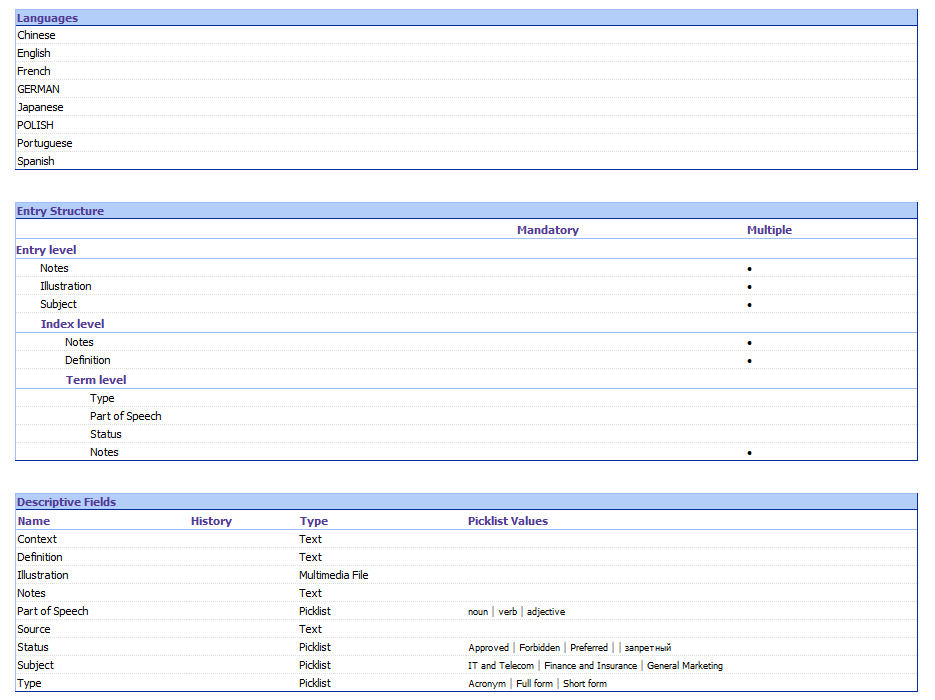Click Picklist type in the Status row
This screenshot has height=700, width=935.
click(x=315, y=647)
